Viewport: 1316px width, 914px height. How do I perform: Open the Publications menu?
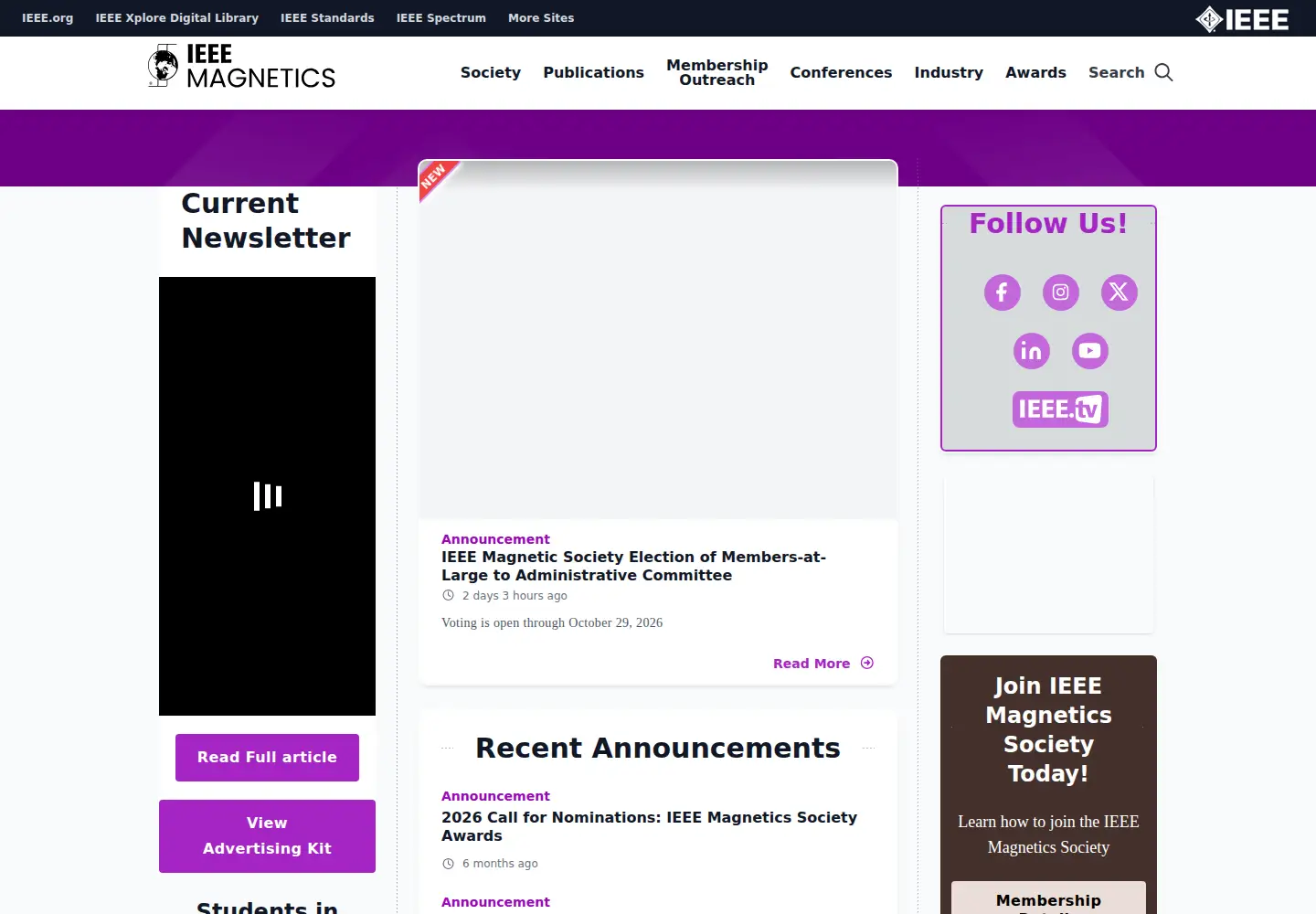click(x=593, y=72)
